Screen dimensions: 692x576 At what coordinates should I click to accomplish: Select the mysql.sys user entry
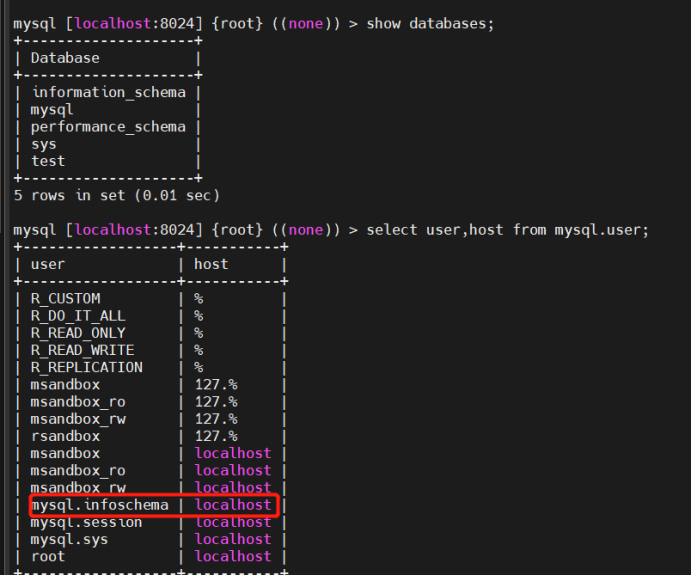pyautogui.click(x=69, y=540)
